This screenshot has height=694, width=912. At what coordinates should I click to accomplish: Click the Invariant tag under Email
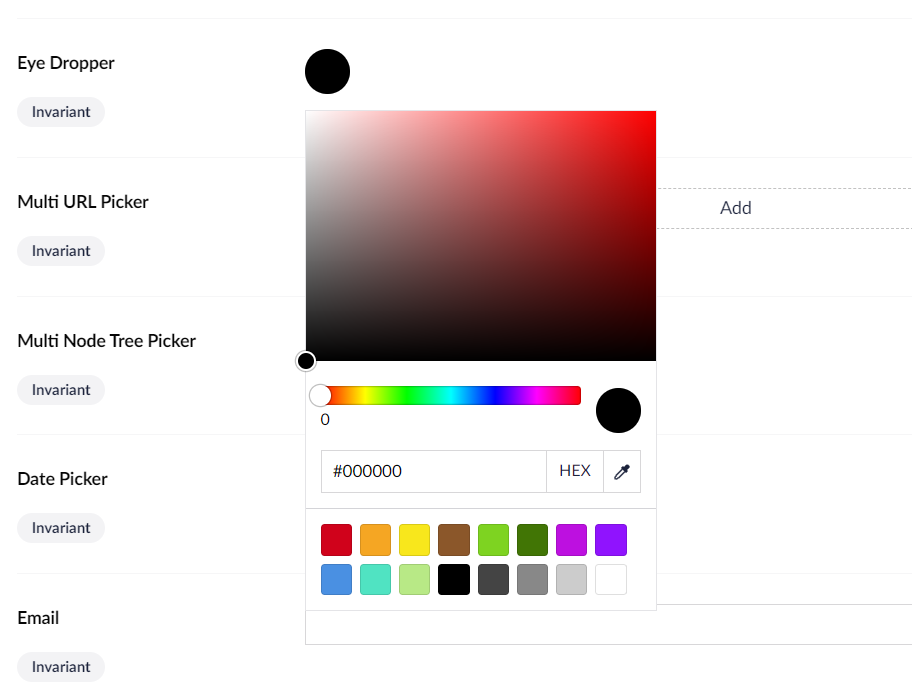pyautogui.click(x=60, y=666)
